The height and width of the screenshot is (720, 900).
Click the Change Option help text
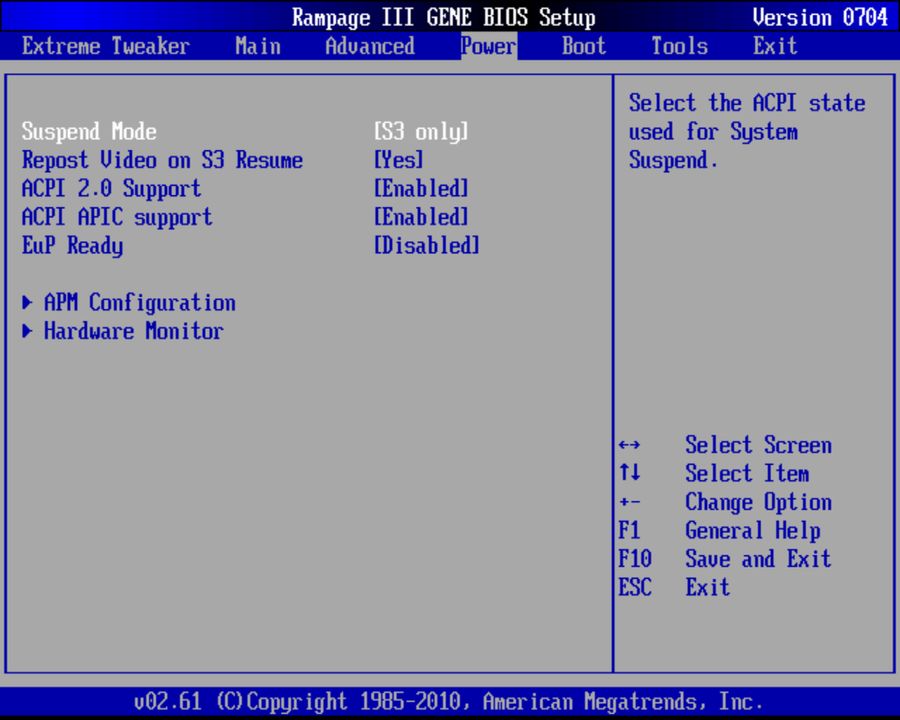(758, 502)
